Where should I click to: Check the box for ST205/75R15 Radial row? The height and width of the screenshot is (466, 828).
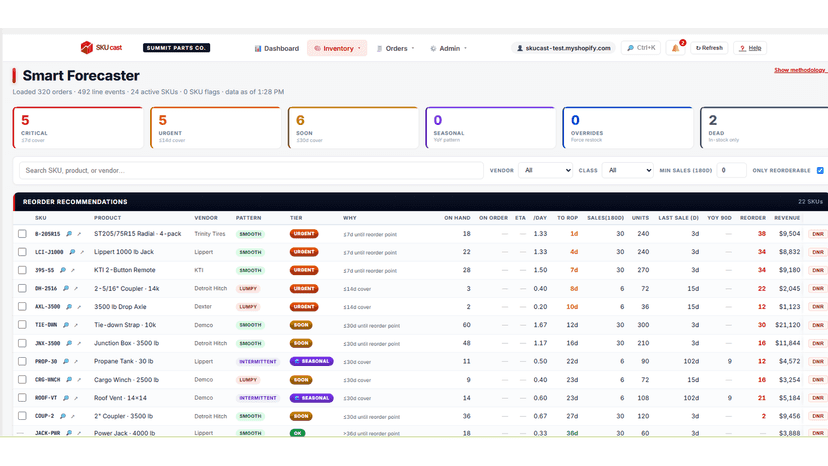pyautogui.click(x=22, y=234)
